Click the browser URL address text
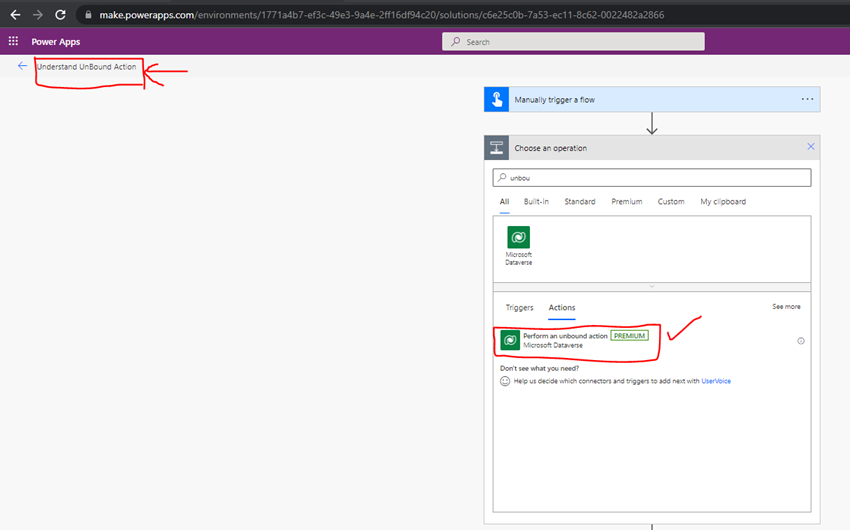 382,15
